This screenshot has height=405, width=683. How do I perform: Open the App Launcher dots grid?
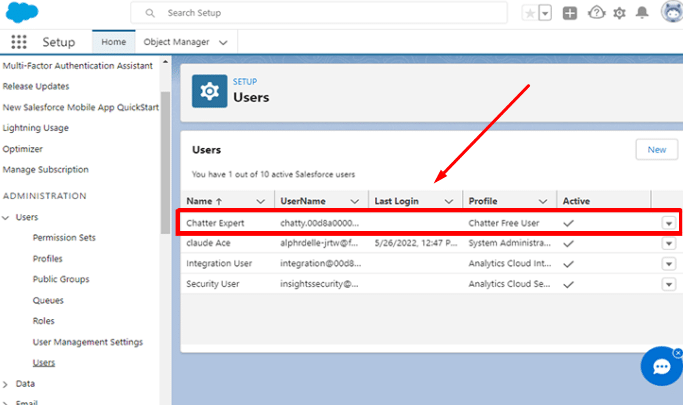coord(19,42)
